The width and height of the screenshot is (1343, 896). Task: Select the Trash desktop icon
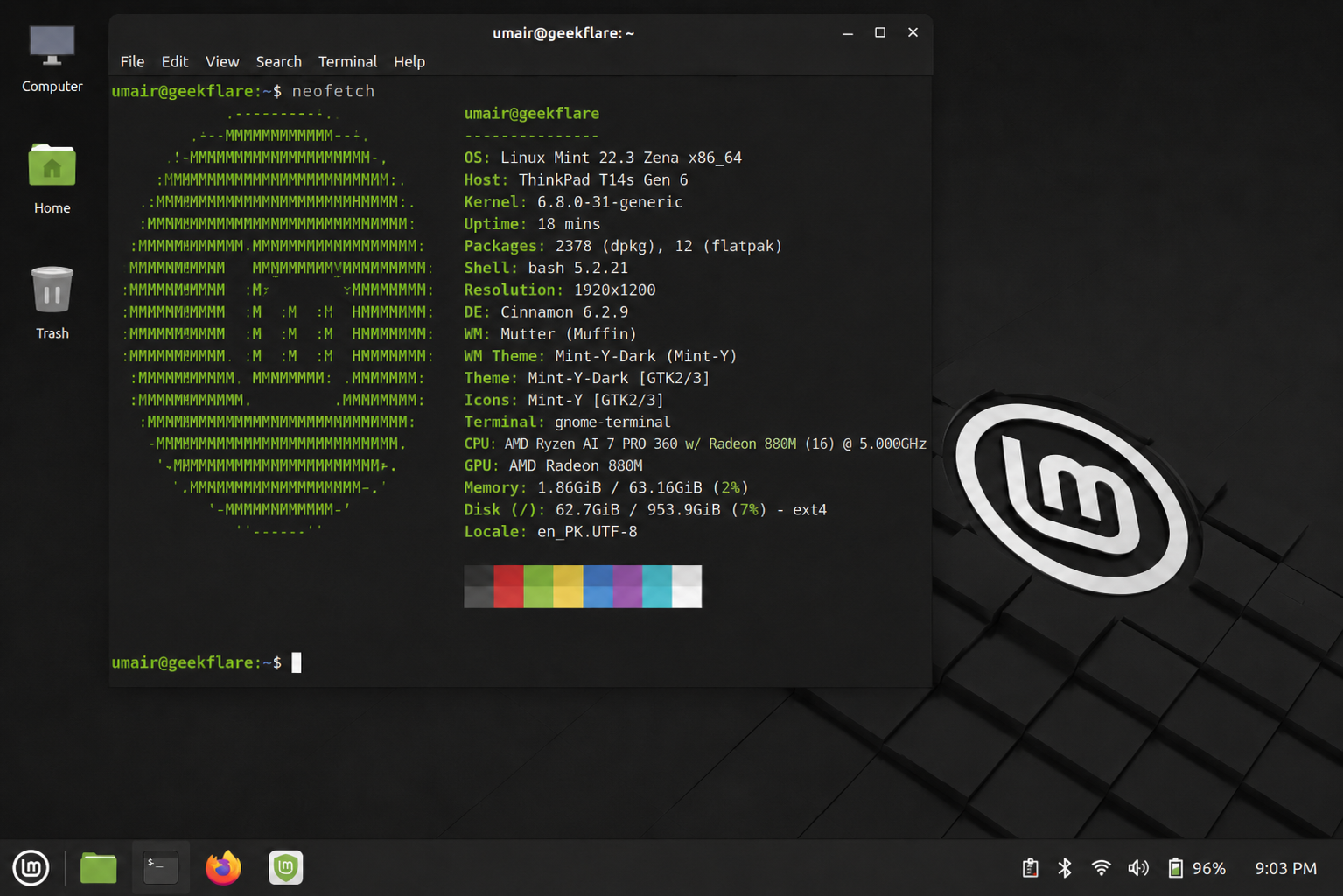click(52, 303)
